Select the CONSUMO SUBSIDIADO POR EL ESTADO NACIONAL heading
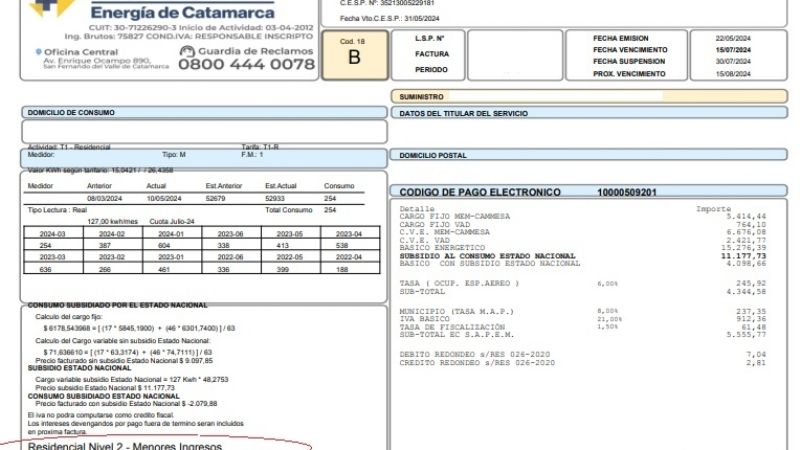 pyautogui.click(x=117, y=305)
